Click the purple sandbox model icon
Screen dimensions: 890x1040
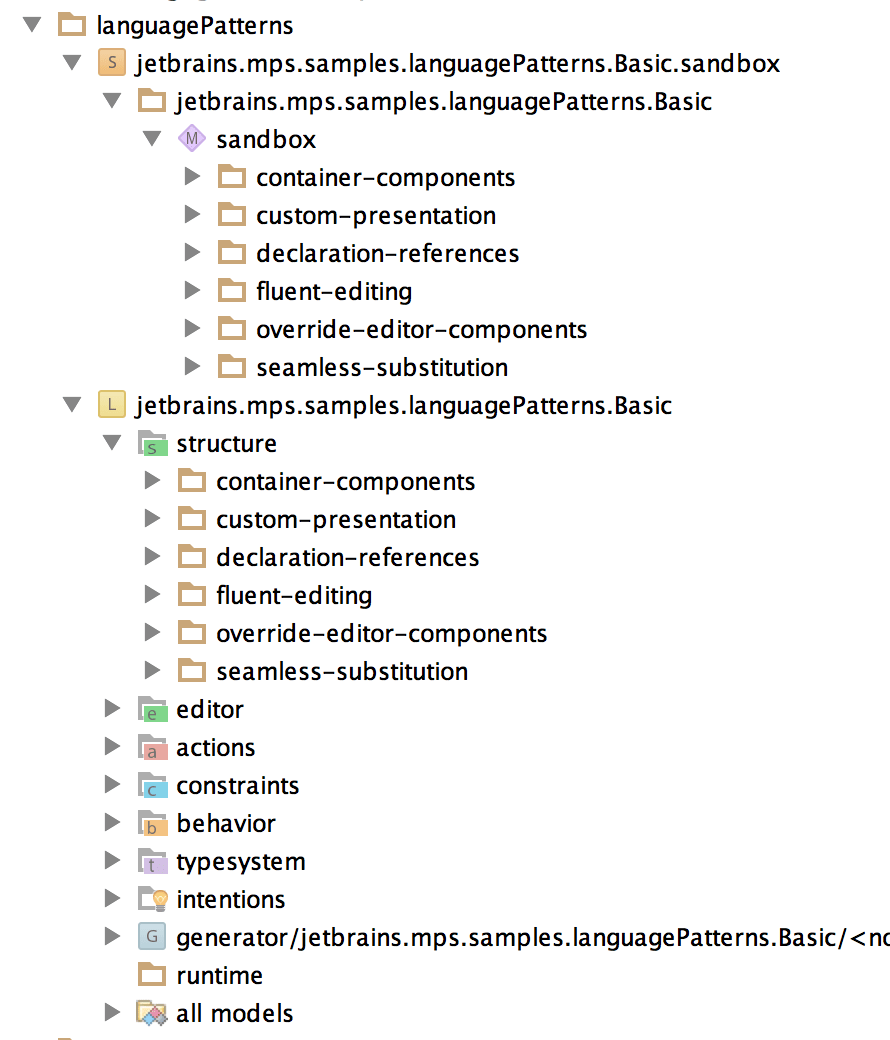(192, 139)
